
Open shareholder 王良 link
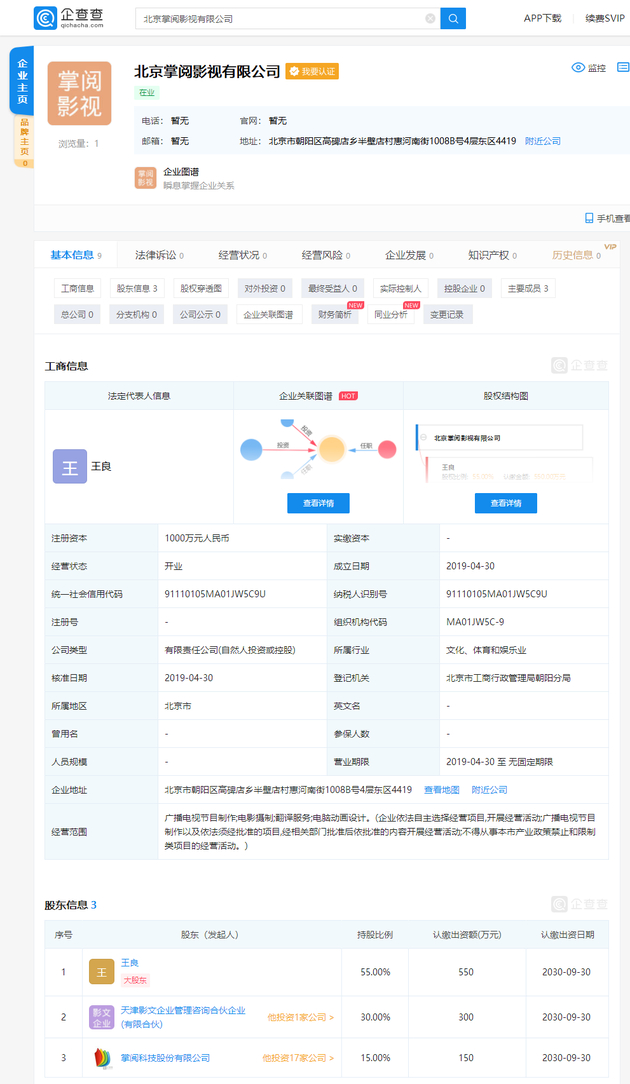tap(129, 963)
